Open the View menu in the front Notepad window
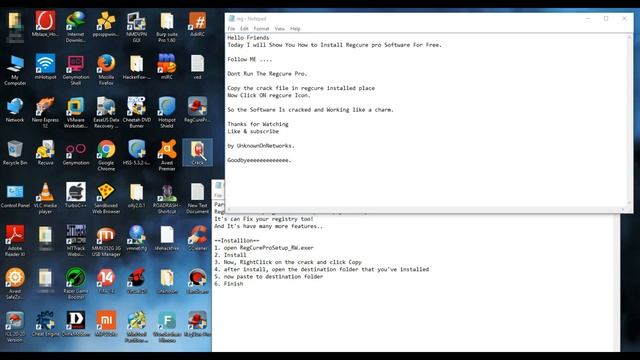Viewport: 640px width, 360px height. point(280,29)
